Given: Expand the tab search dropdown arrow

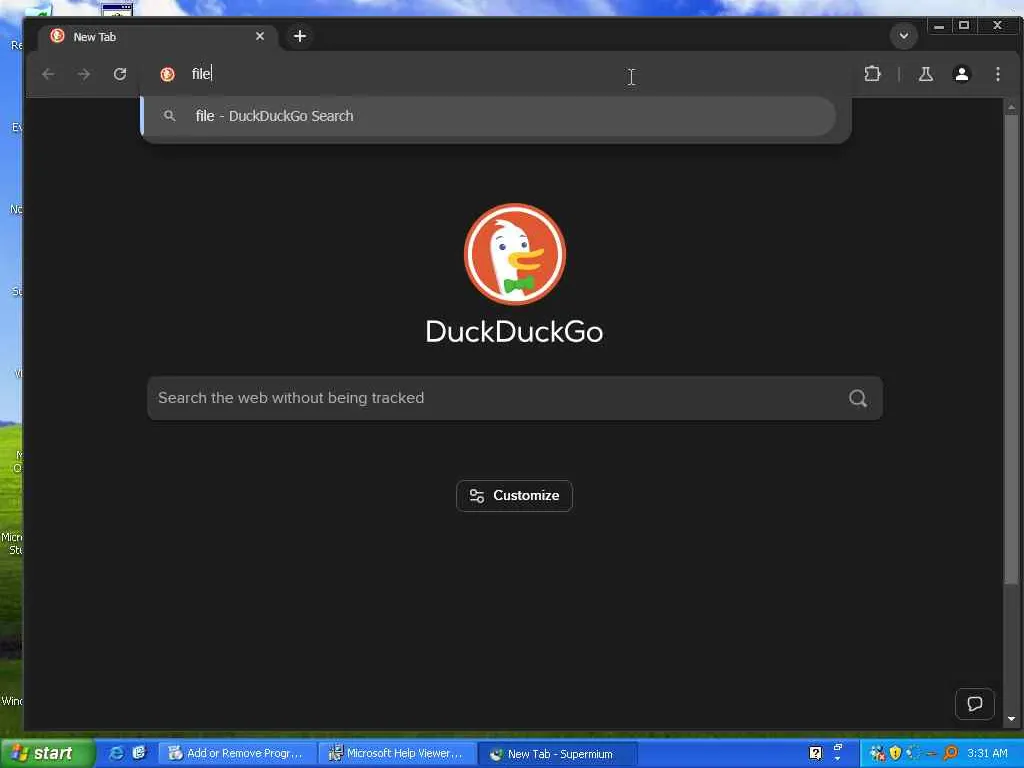Looking at the screenshot, I should tap(904, 35).
